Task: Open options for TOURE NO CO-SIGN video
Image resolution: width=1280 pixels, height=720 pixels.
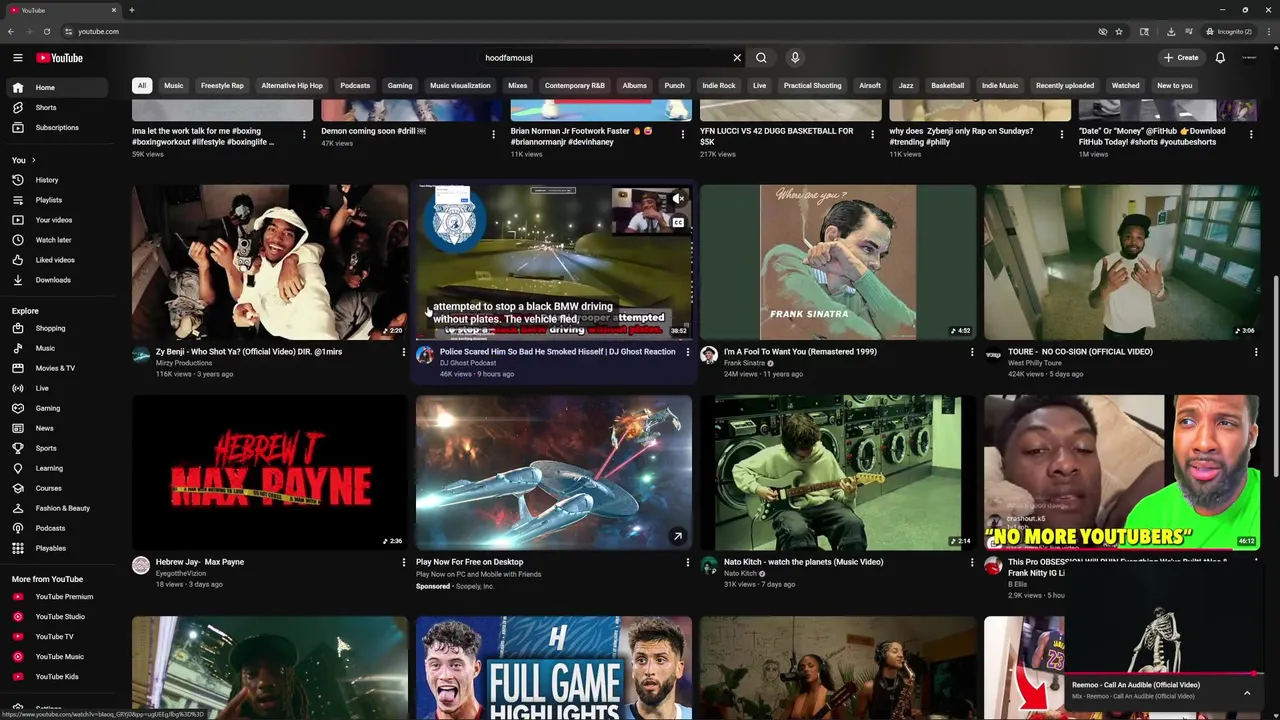Action: pyautogui.click(x=1256, y=352)
